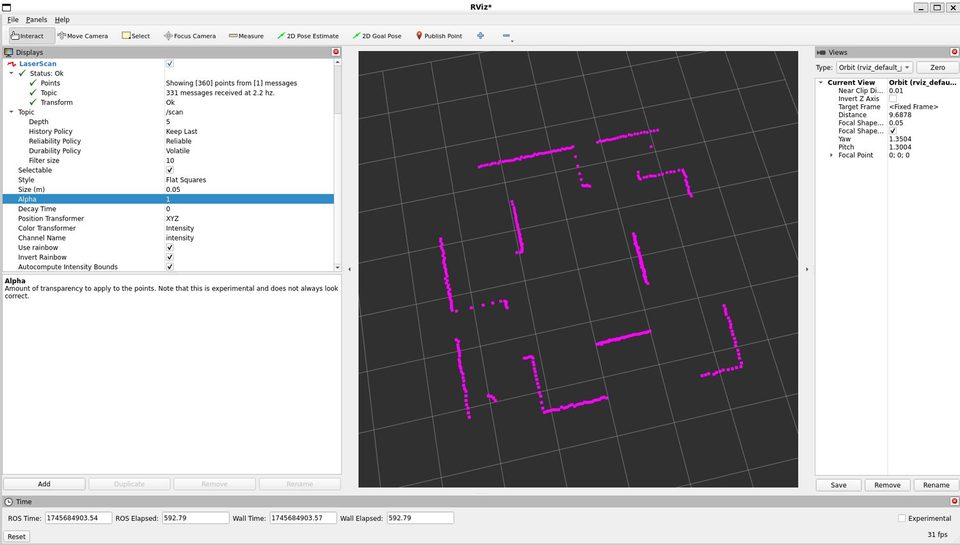This screenshot has width=960, height=545.
Task: Activate the Publish Point tool
Action: click(x=439, y=36)
